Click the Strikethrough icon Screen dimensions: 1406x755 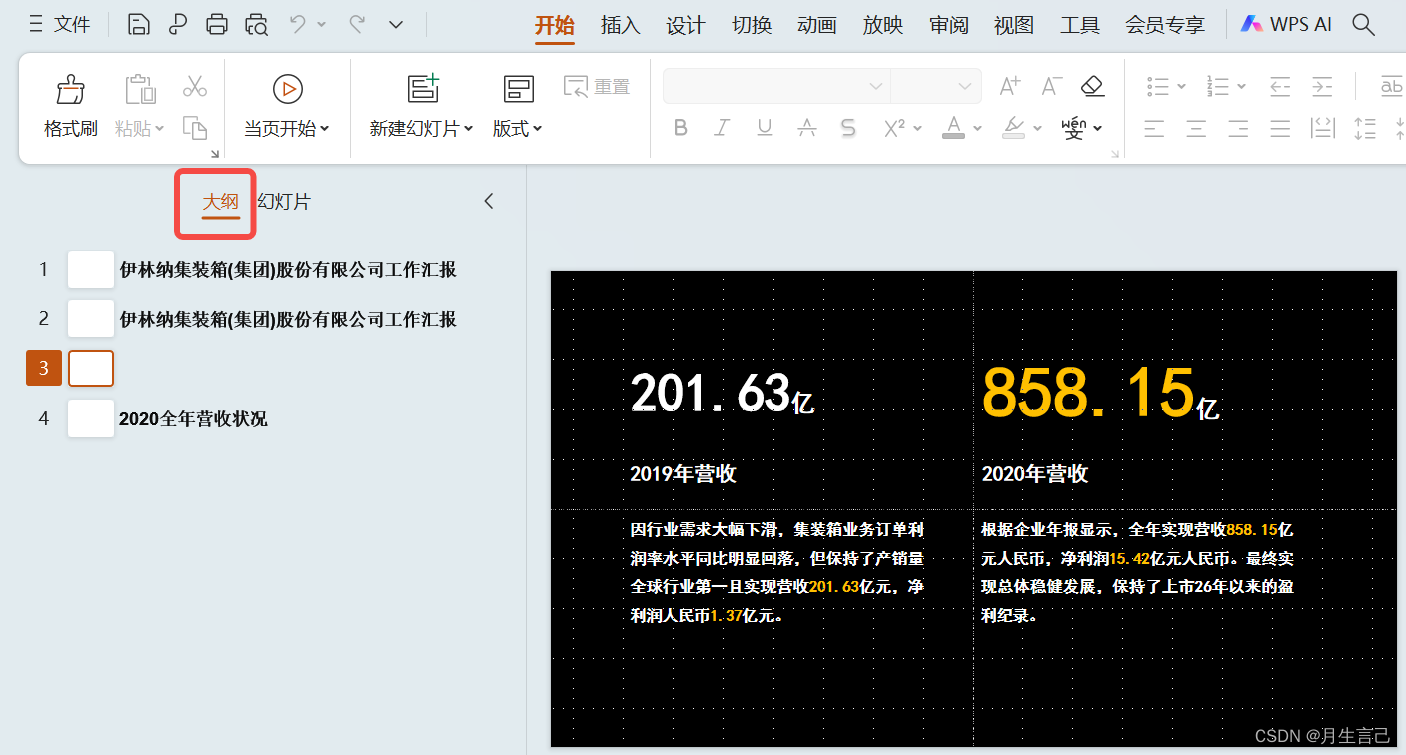(806, 128)
